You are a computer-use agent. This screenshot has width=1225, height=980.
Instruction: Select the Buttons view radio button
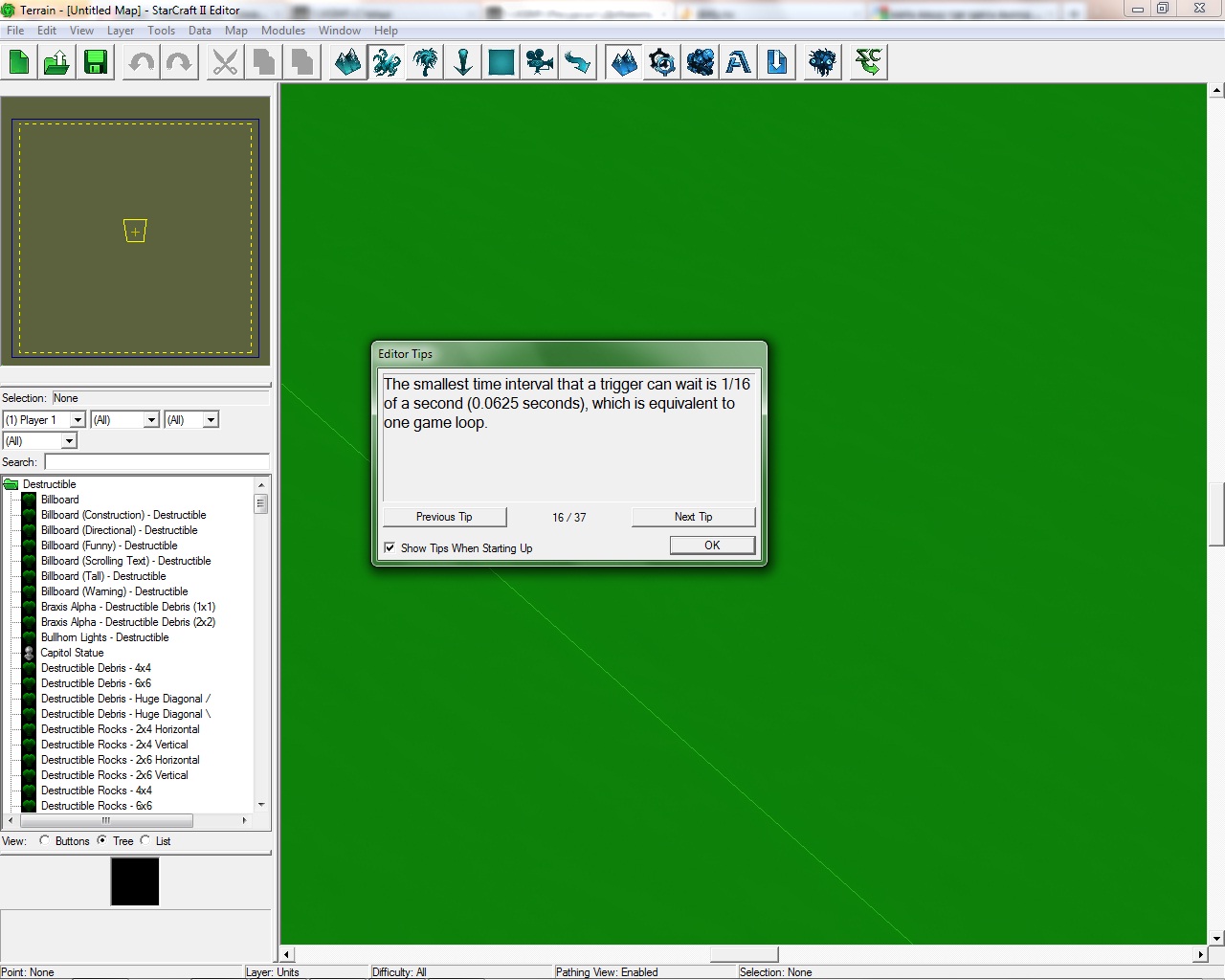click(x=45, y=840)
